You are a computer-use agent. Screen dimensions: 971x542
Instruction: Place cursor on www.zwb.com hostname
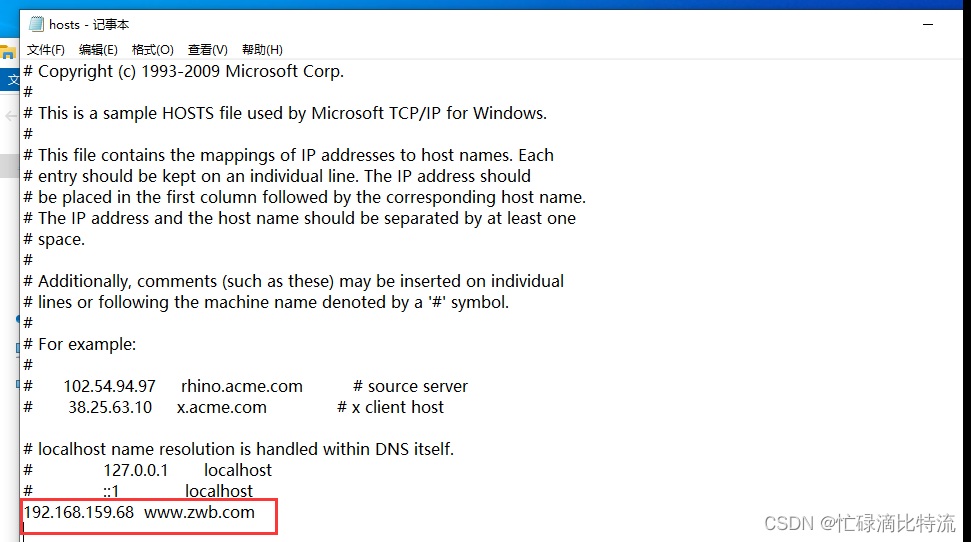[x=199, y=512]
